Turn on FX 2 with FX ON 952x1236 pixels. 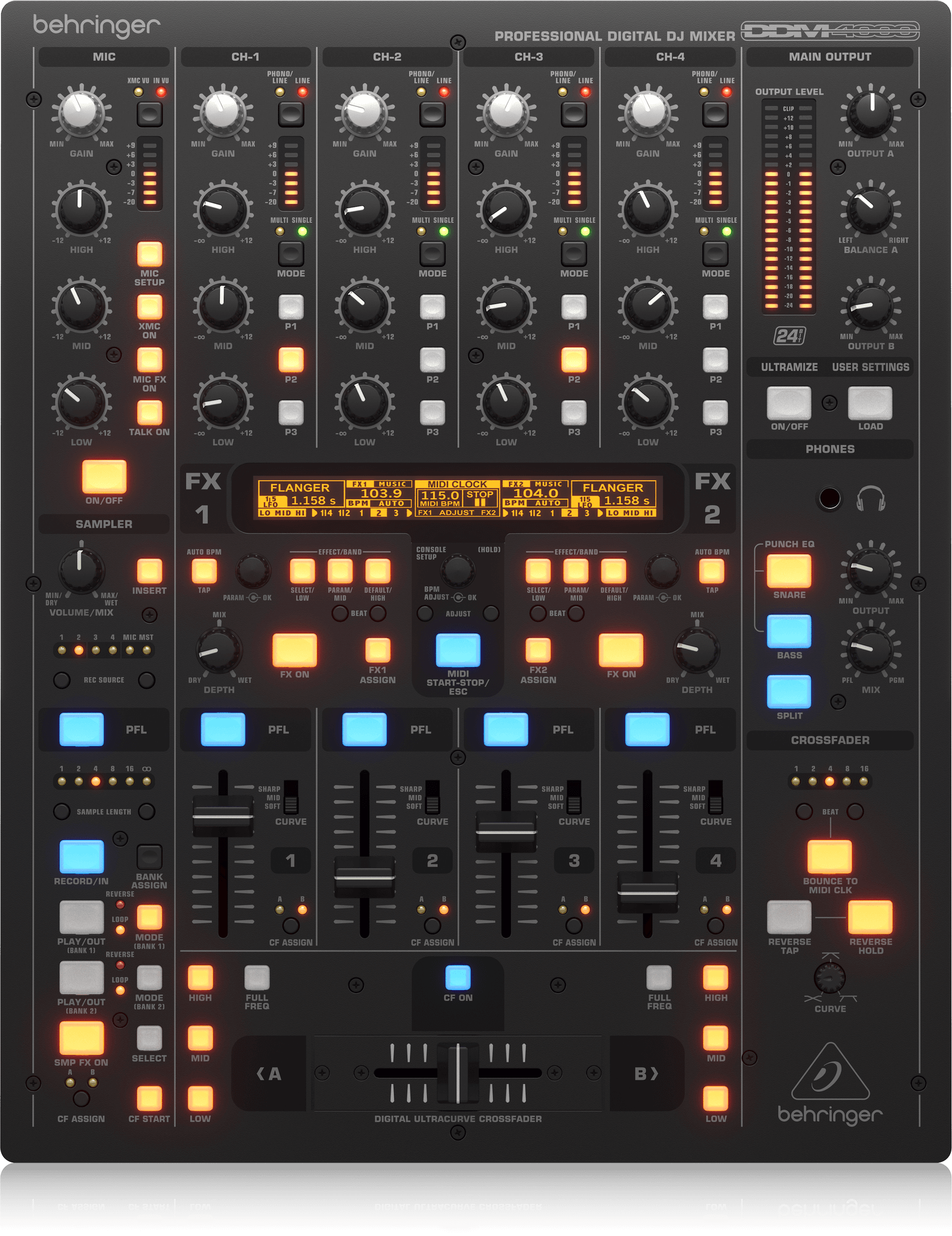(620, 650)
